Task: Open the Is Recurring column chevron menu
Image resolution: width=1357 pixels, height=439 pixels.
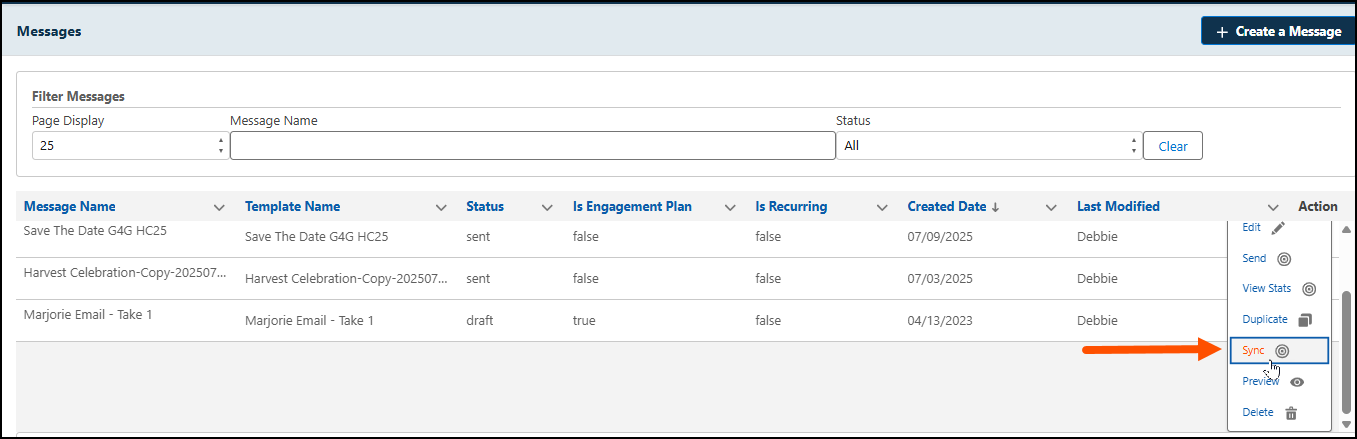Action: point(882,208)
